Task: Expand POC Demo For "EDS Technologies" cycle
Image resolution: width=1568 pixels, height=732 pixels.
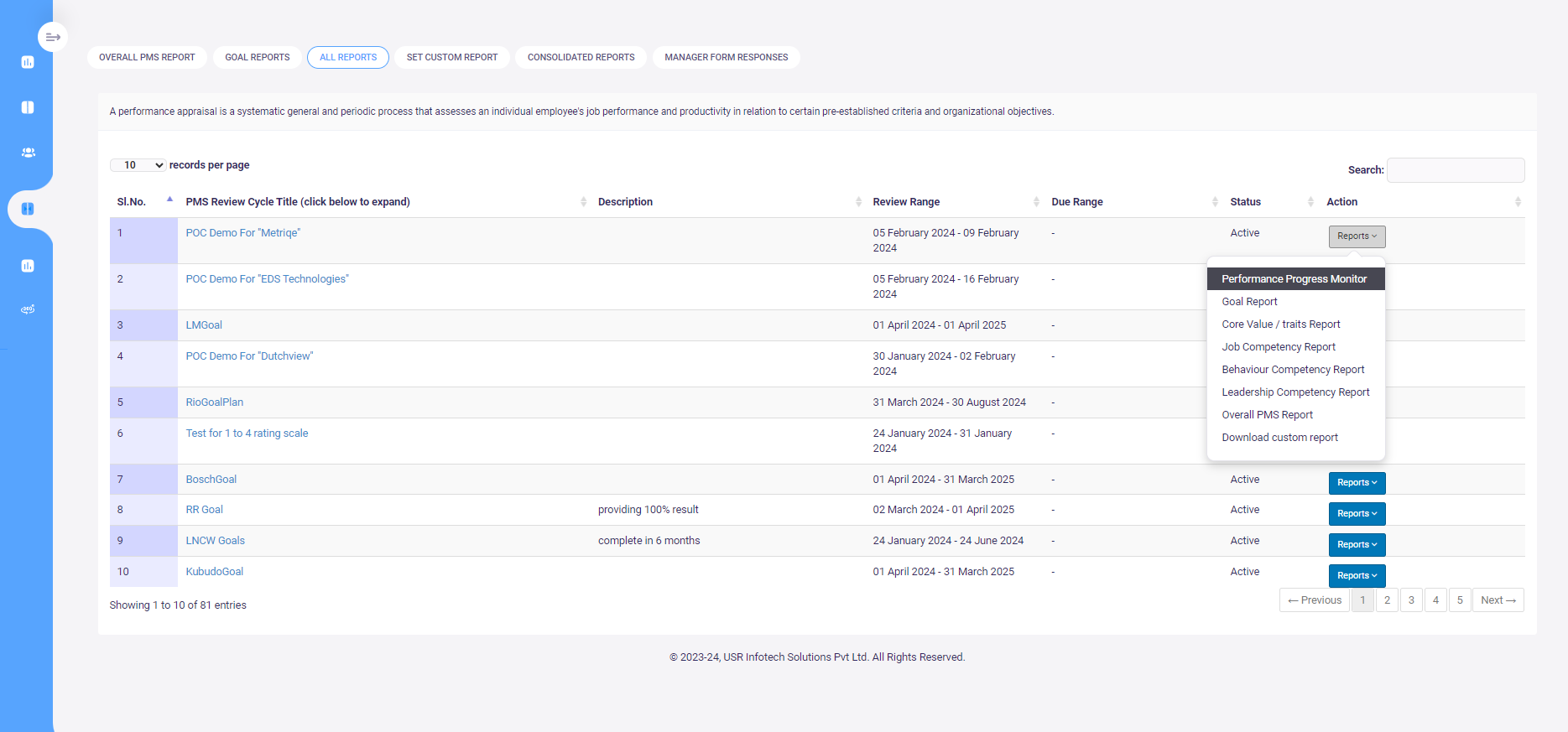Action: (267, 279)
